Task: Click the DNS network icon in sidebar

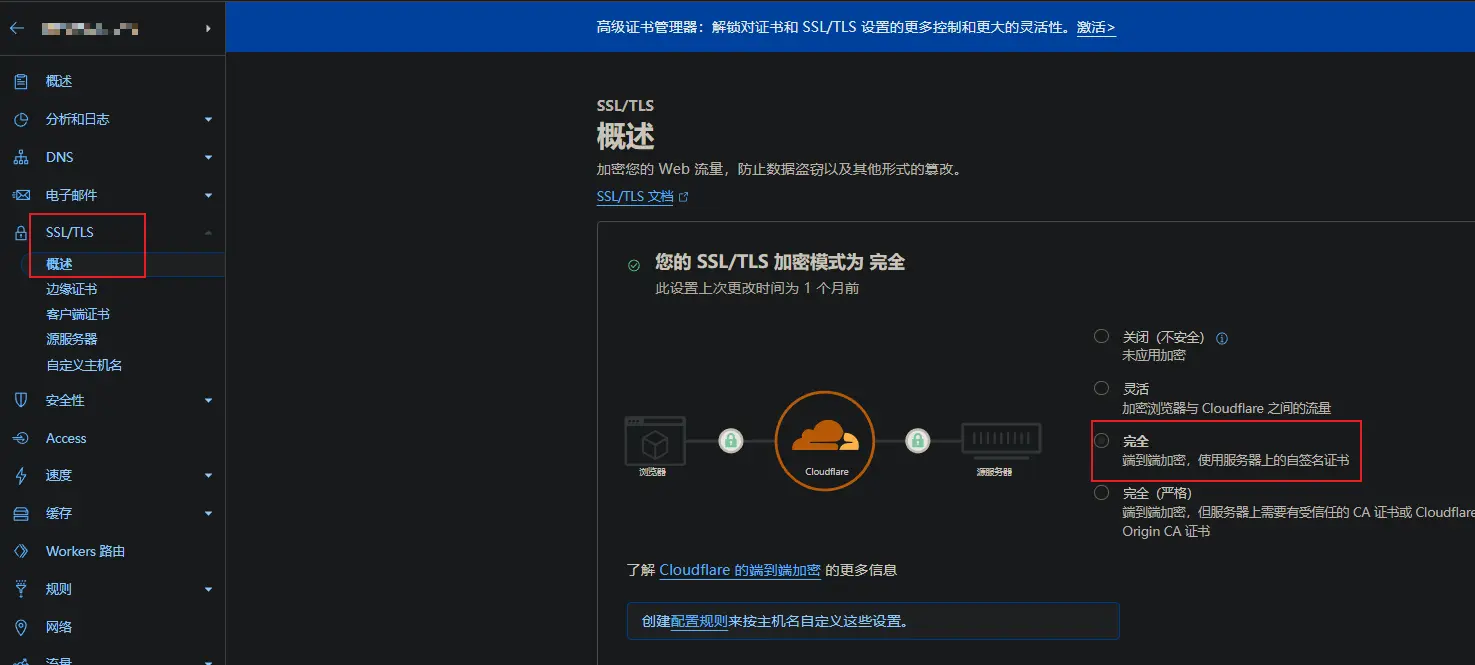Action: pos(21,158)
